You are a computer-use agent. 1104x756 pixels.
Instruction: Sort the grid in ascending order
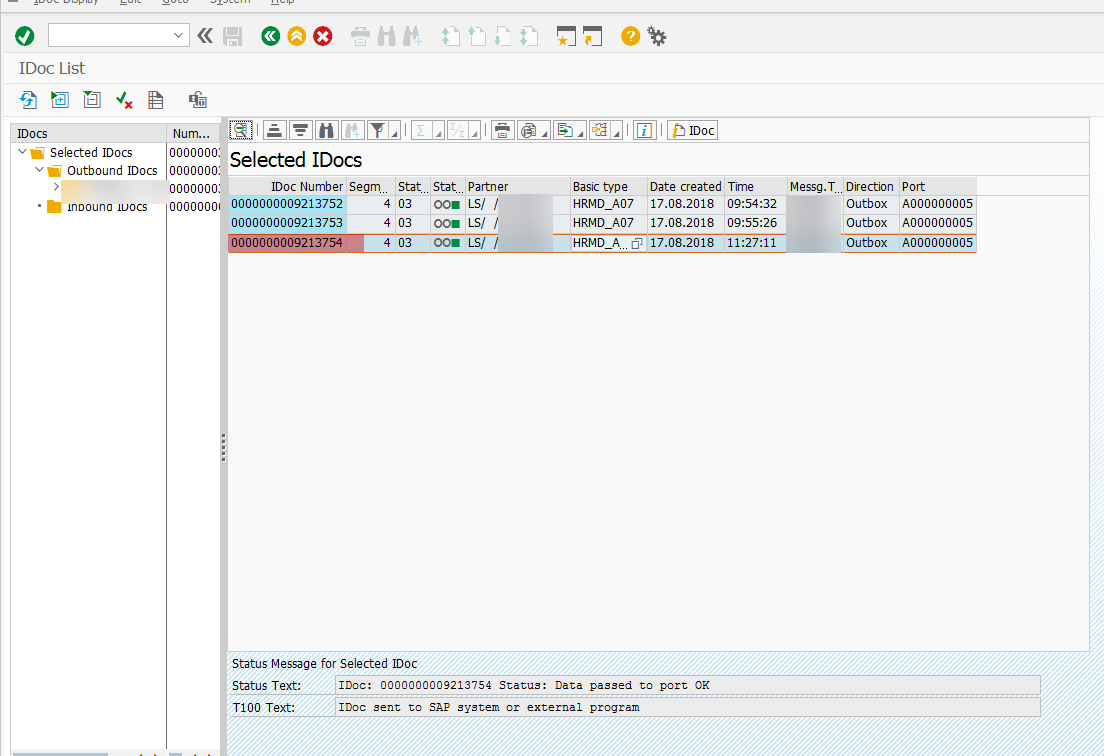(x=275, y=130)
